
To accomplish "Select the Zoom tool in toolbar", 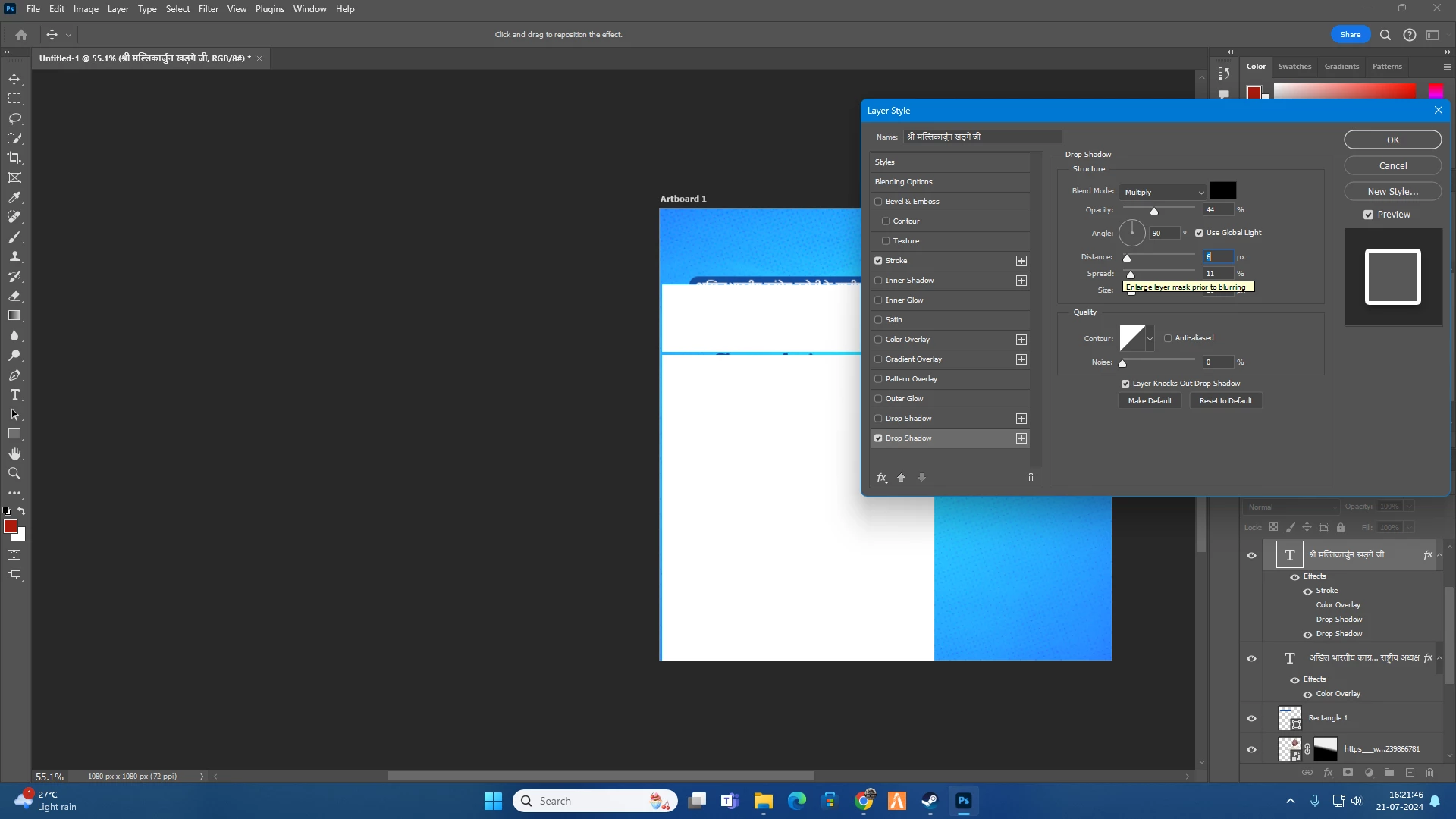I will [14, 474].
